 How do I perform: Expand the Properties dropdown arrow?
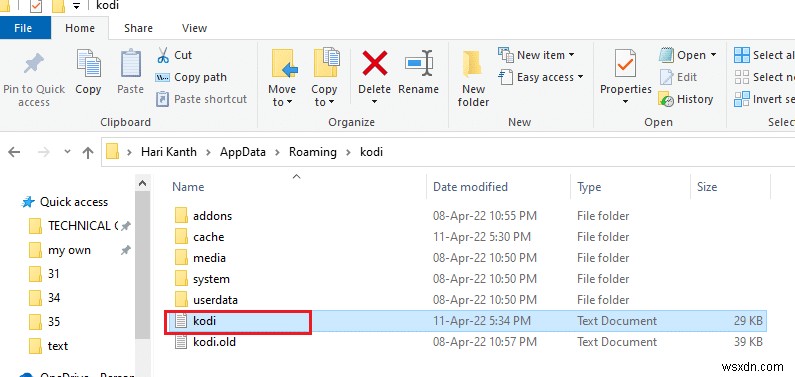point(626,102)
